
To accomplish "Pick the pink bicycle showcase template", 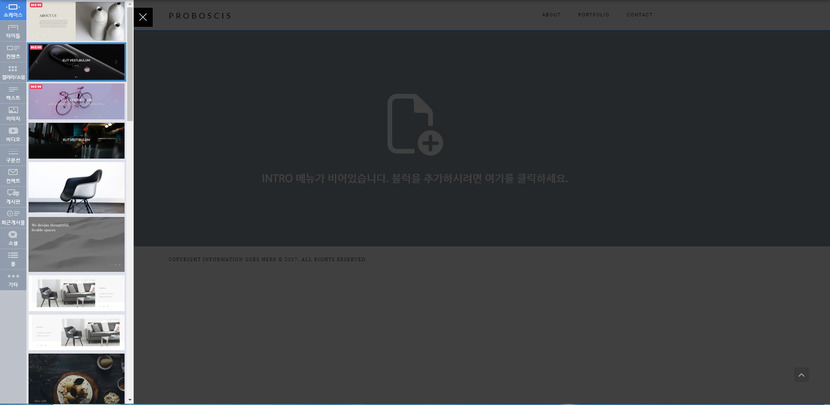I will pos(77,101).
